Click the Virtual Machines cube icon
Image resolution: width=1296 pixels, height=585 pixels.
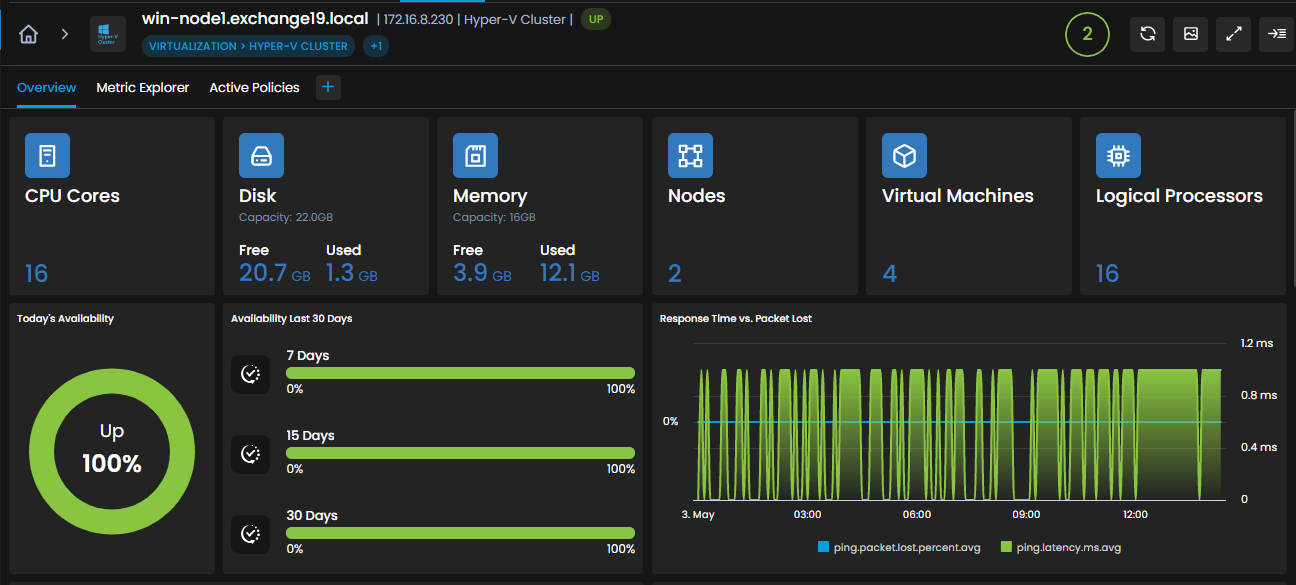tap(904, 156)
